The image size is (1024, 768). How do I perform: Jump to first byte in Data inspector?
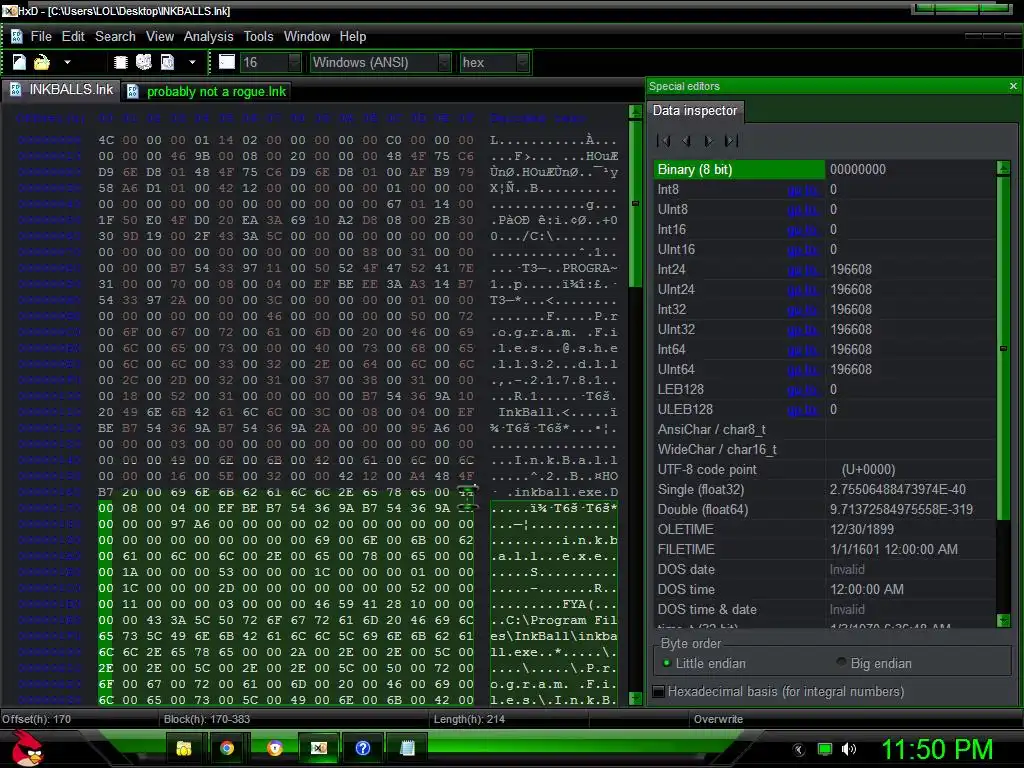click(x=664, y=140)
